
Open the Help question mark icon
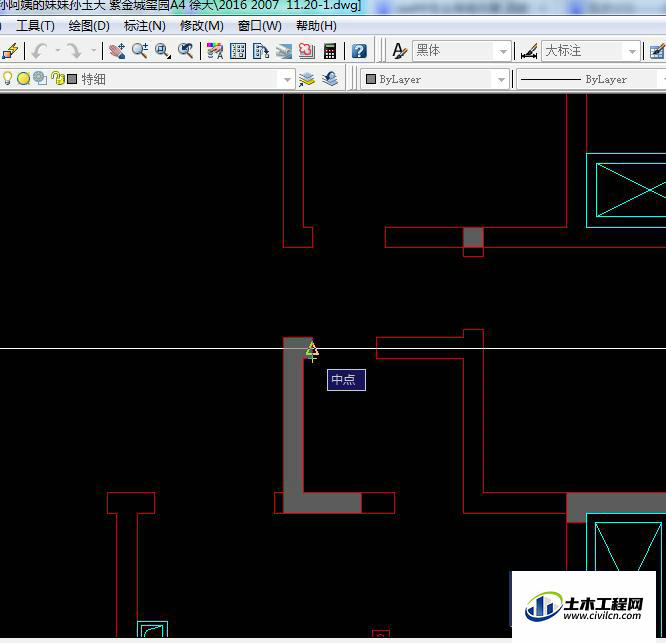click(x=359, y=51)
